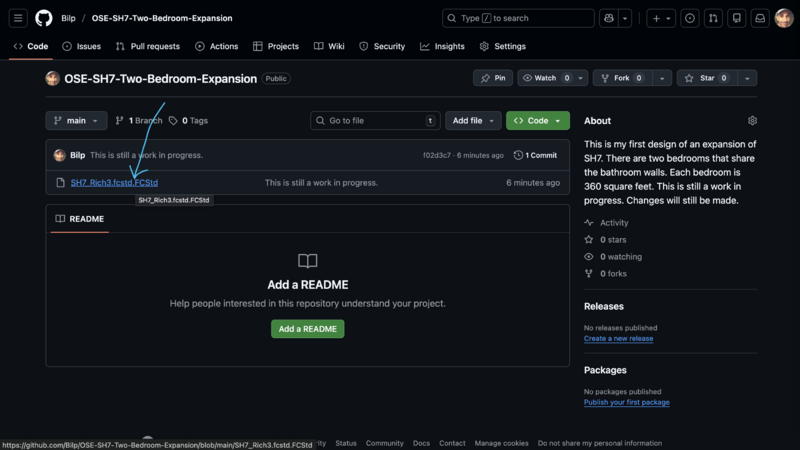The height and width of the screenshot is (450, 800).
Task: Open the Status footer link
Action: click(346, 443)
